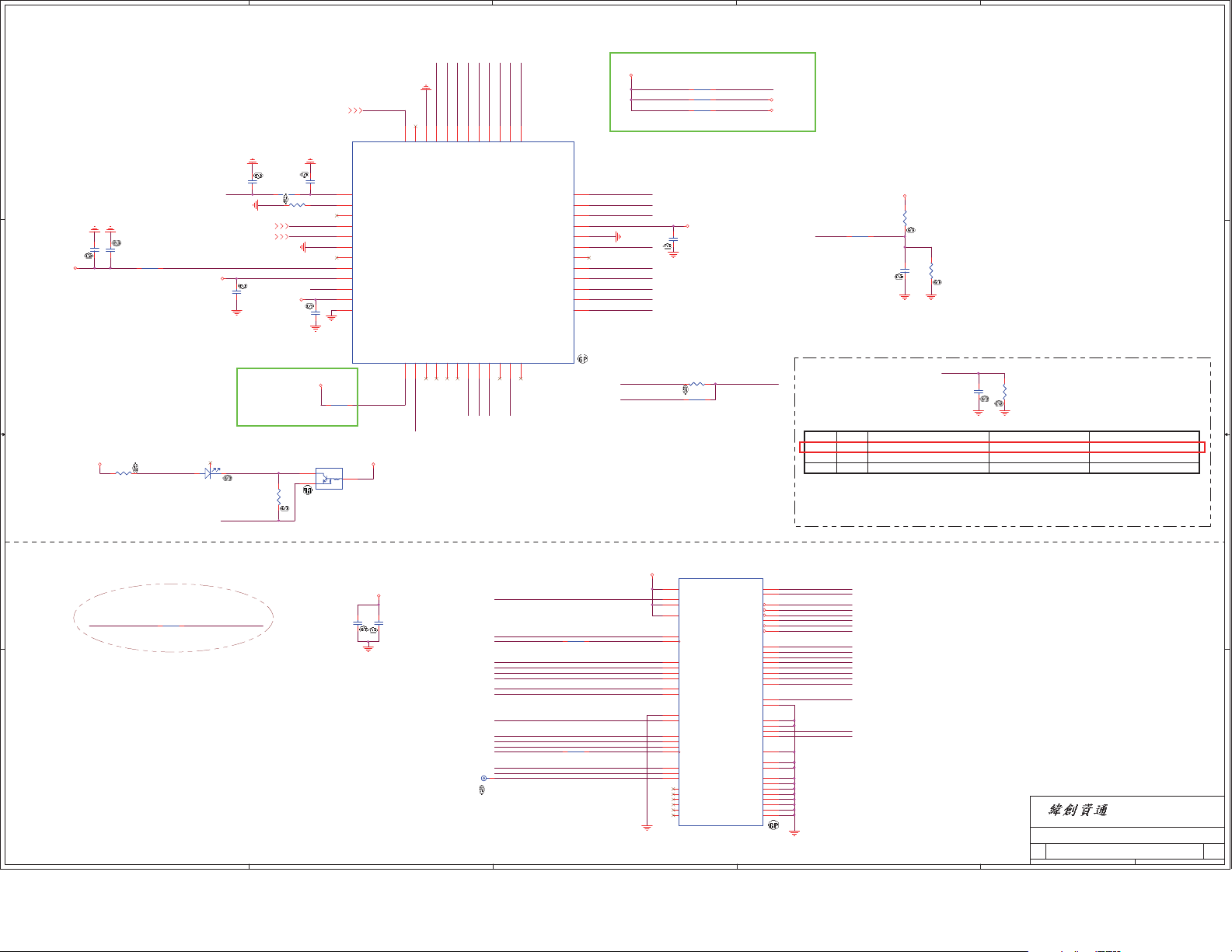This screenshot has width=1232, height=952.
Task: Click the series resistor left of the LED
Action: pos(123,473)
